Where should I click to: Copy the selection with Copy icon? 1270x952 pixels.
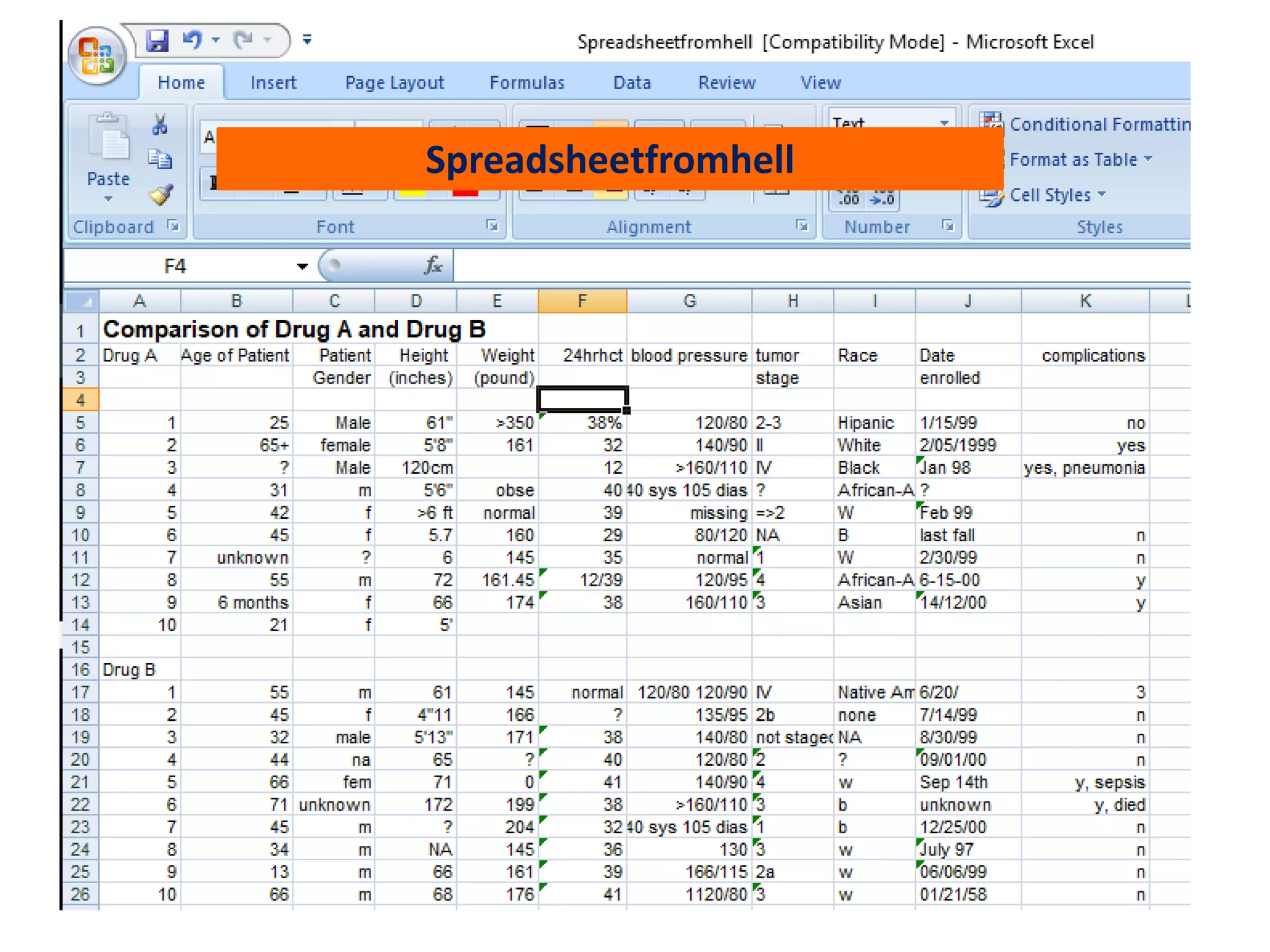coord(160,159)
